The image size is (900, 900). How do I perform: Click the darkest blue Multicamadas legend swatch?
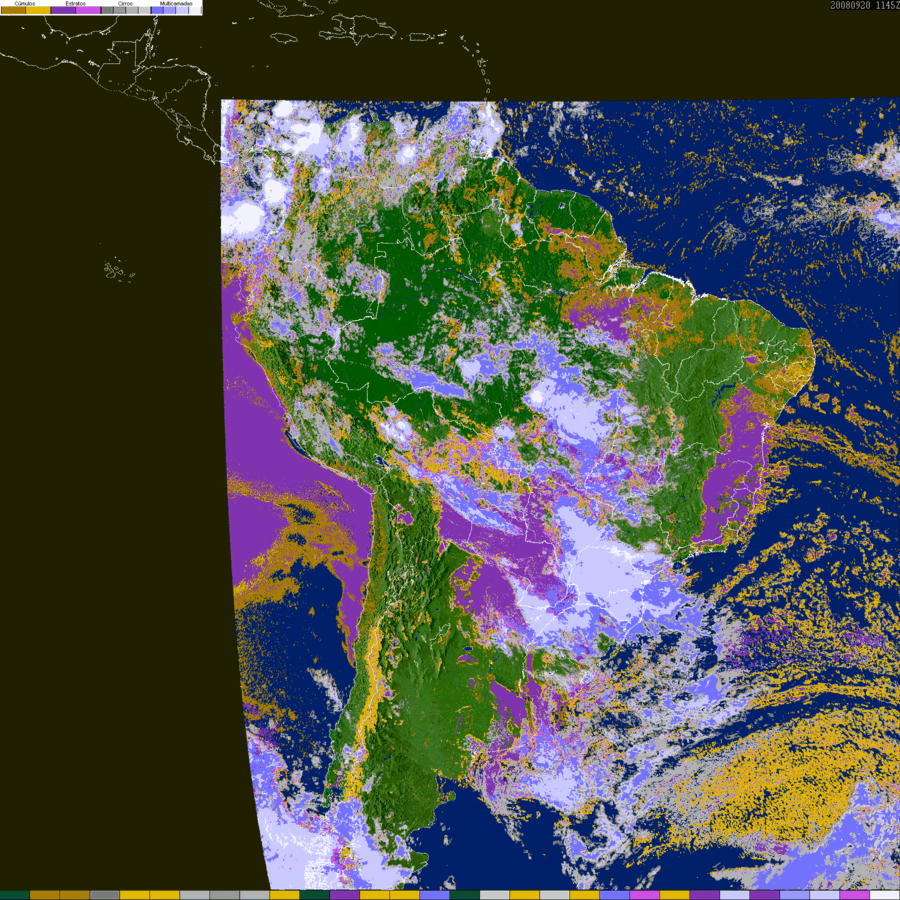click(x=157, y=10)
